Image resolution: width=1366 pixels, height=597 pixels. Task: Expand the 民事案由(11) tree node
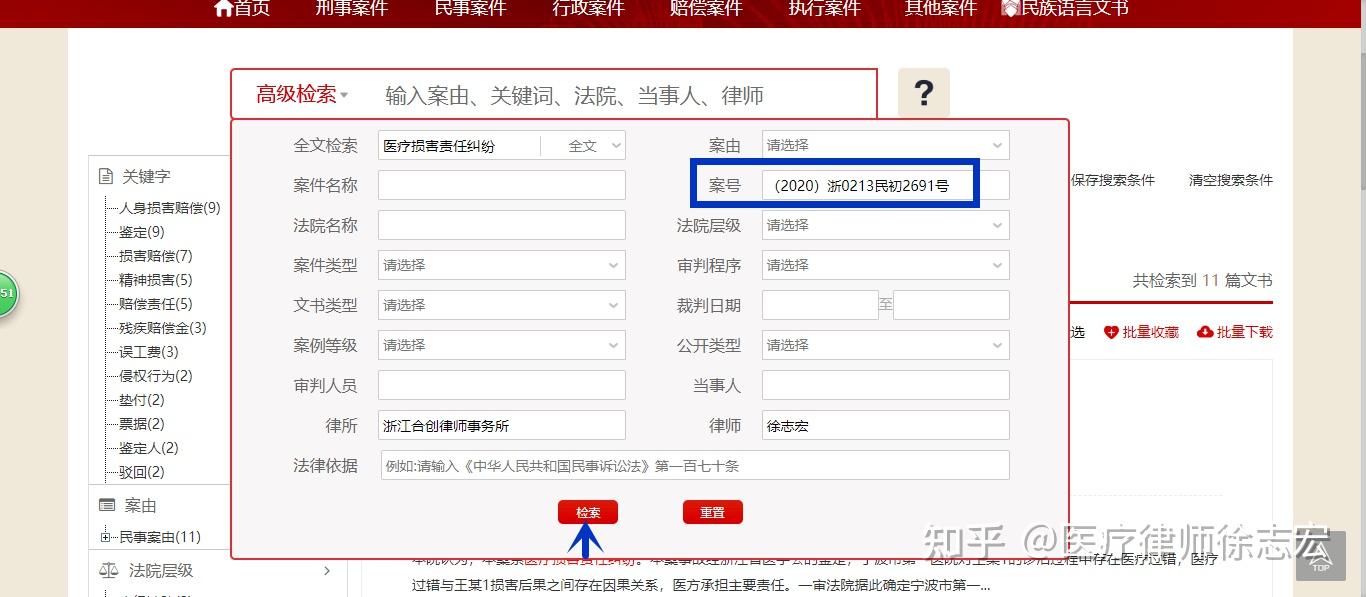tap(106, 537)
